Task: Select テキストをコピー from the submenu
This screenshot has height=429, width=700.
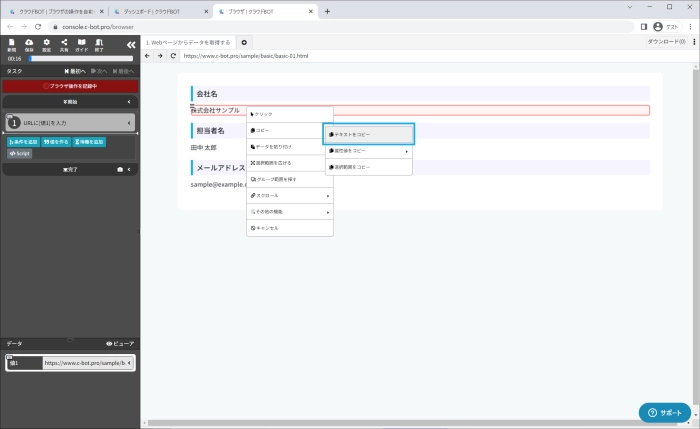Action: 368,134
